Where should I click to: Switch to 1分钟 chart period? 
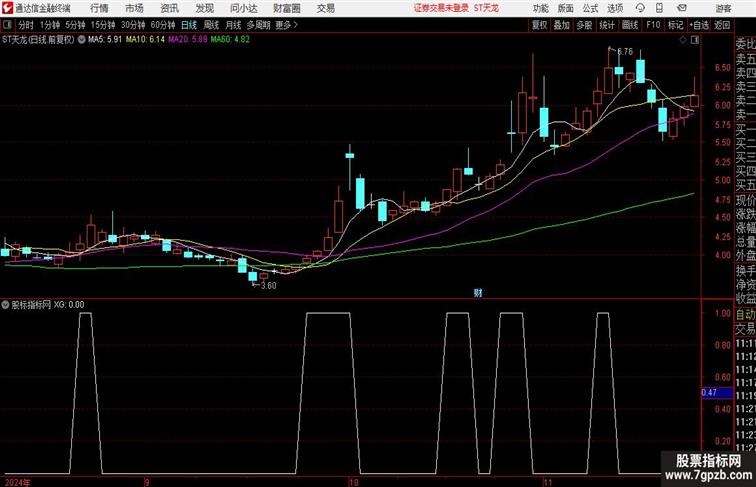pyautogui.click(x=50, y=25)
